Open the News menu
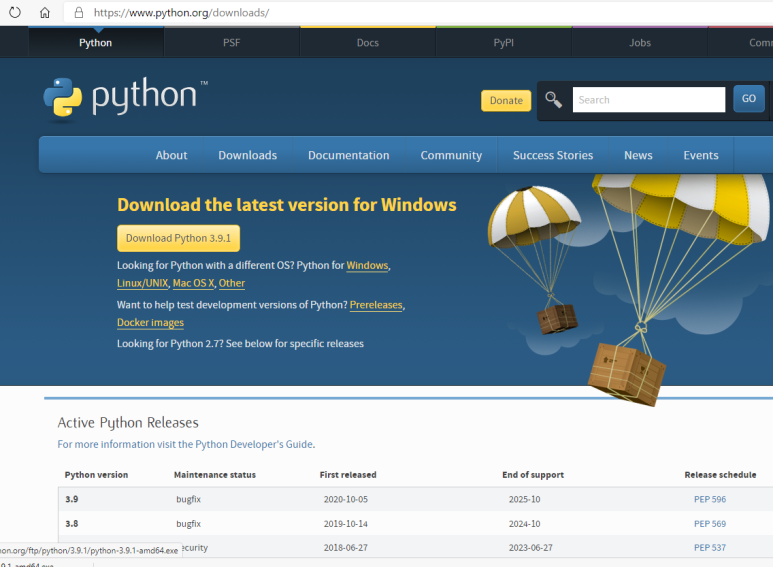This screenshot has width=773, height=567. click(638, 155)
